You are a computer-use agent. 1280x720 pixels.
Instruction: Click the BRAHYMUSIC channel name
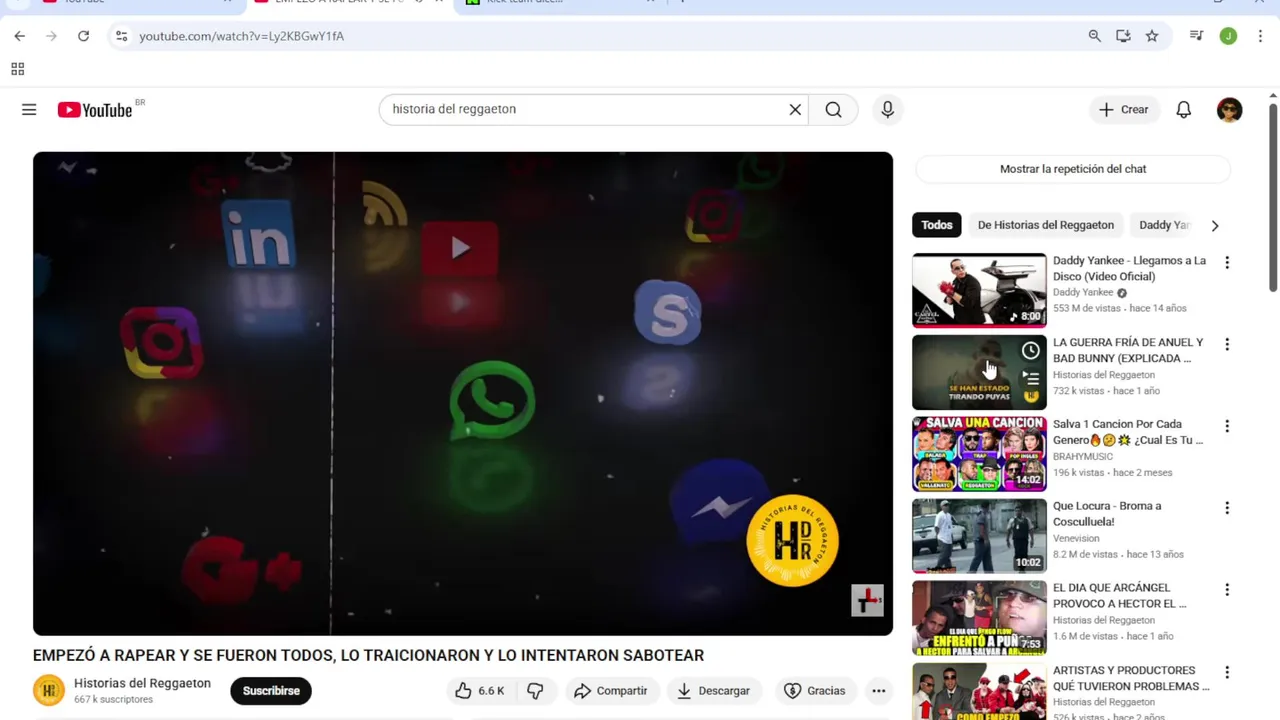click(1083, 456)
